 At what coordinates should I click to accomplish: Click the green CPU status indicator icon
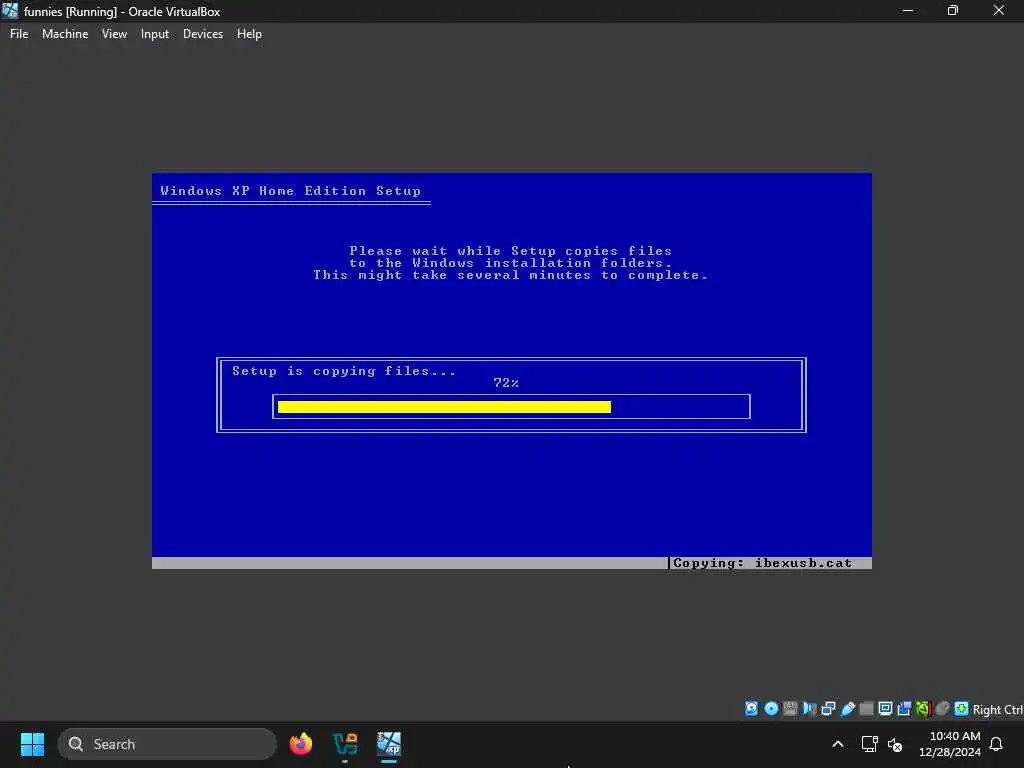(x=923, y=709)
